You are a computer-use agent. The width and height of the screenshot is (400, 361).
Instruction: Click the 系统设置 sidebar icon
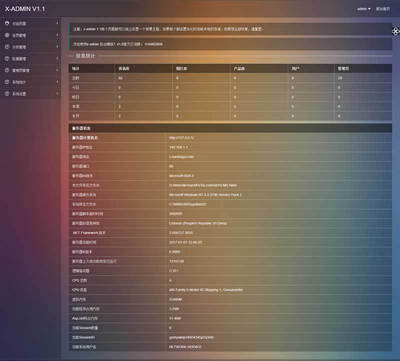click(7, 94)
